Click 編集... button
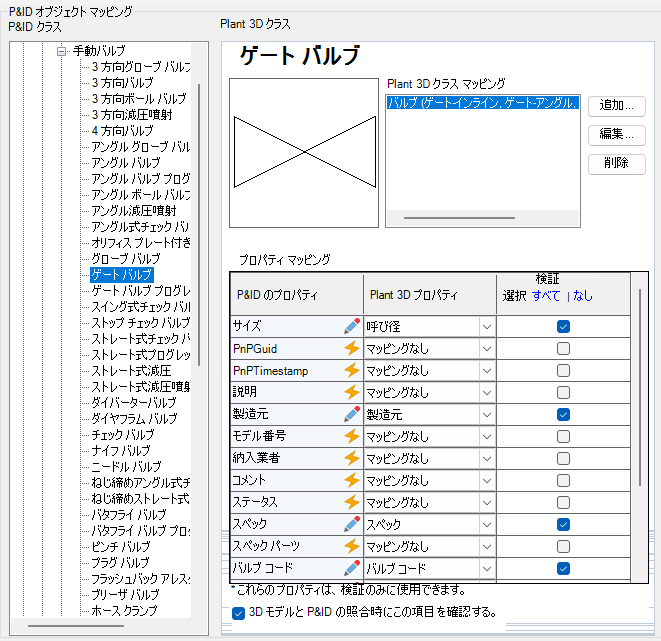This screenshot has width=661, height=641. click(616, 134)
